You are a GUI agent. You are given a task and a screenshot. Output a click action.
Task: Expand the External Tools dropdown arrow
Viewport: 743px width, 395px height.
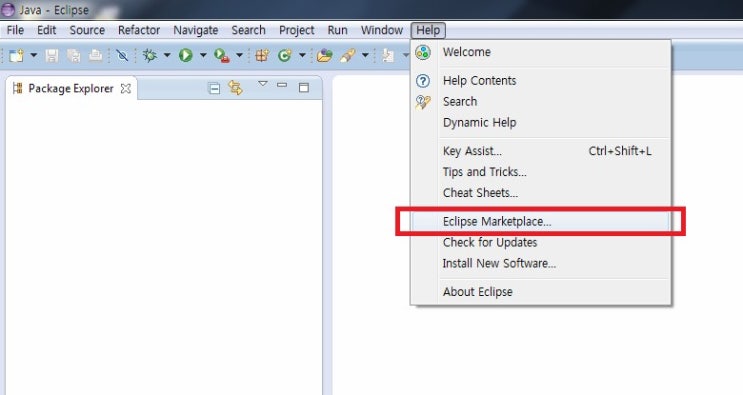239,55
